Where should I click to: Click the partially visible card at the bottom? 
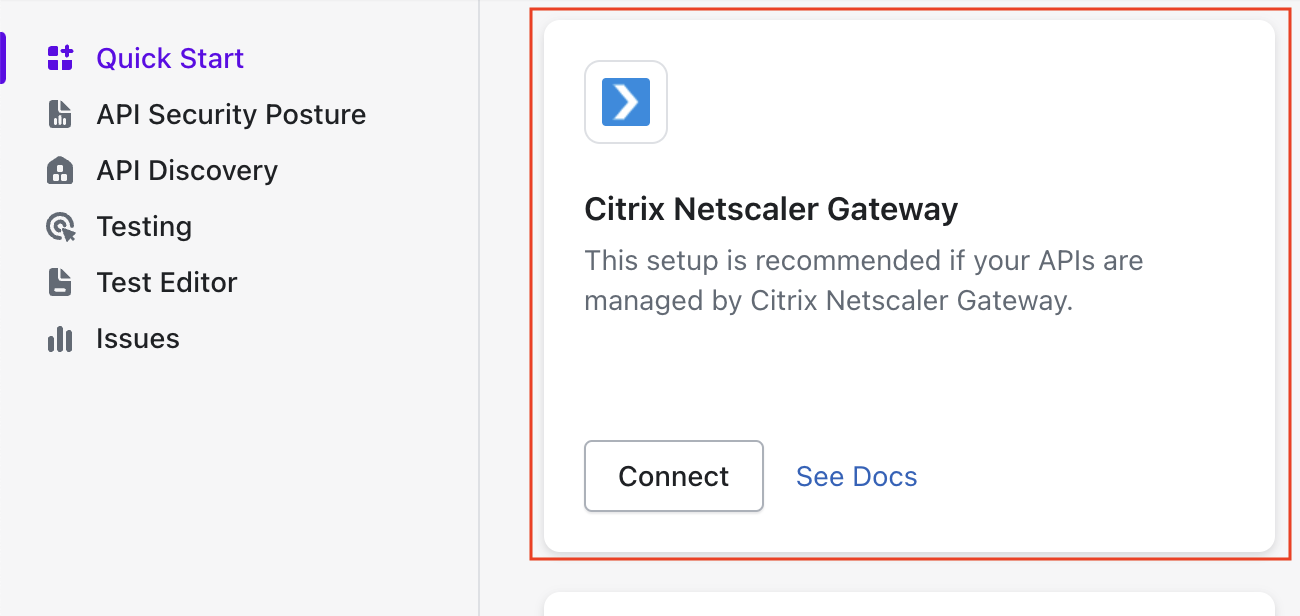909,604
